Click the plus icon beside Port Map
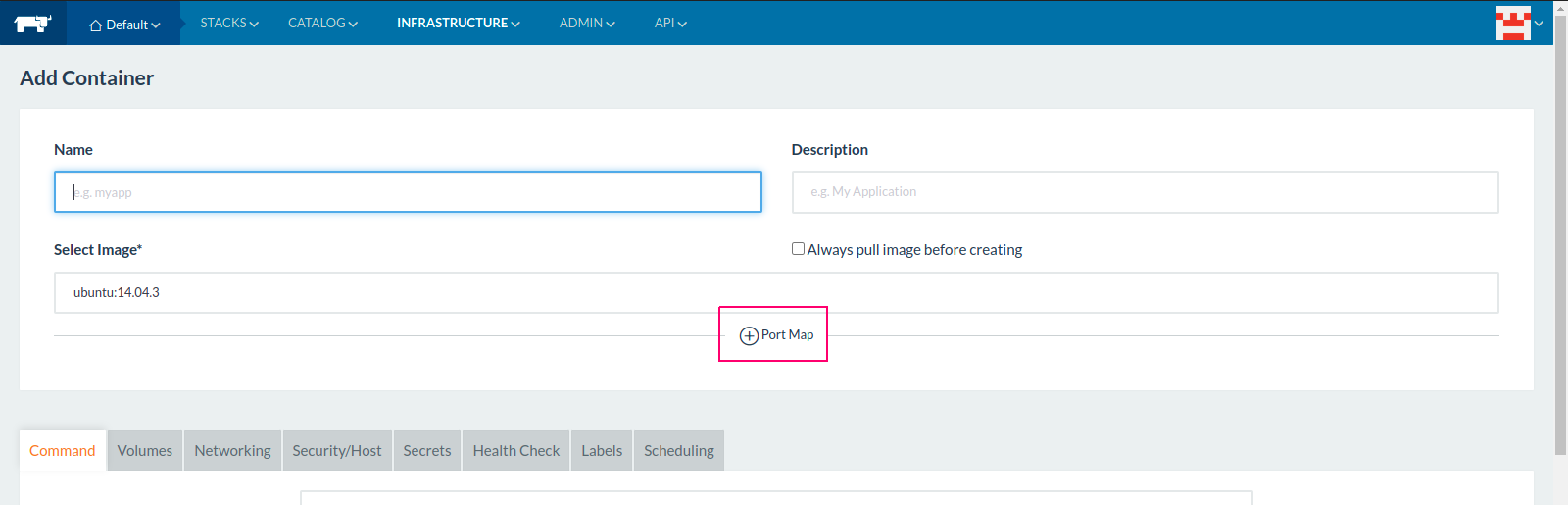Screen dimensions: 1568x505 [749, 335]
